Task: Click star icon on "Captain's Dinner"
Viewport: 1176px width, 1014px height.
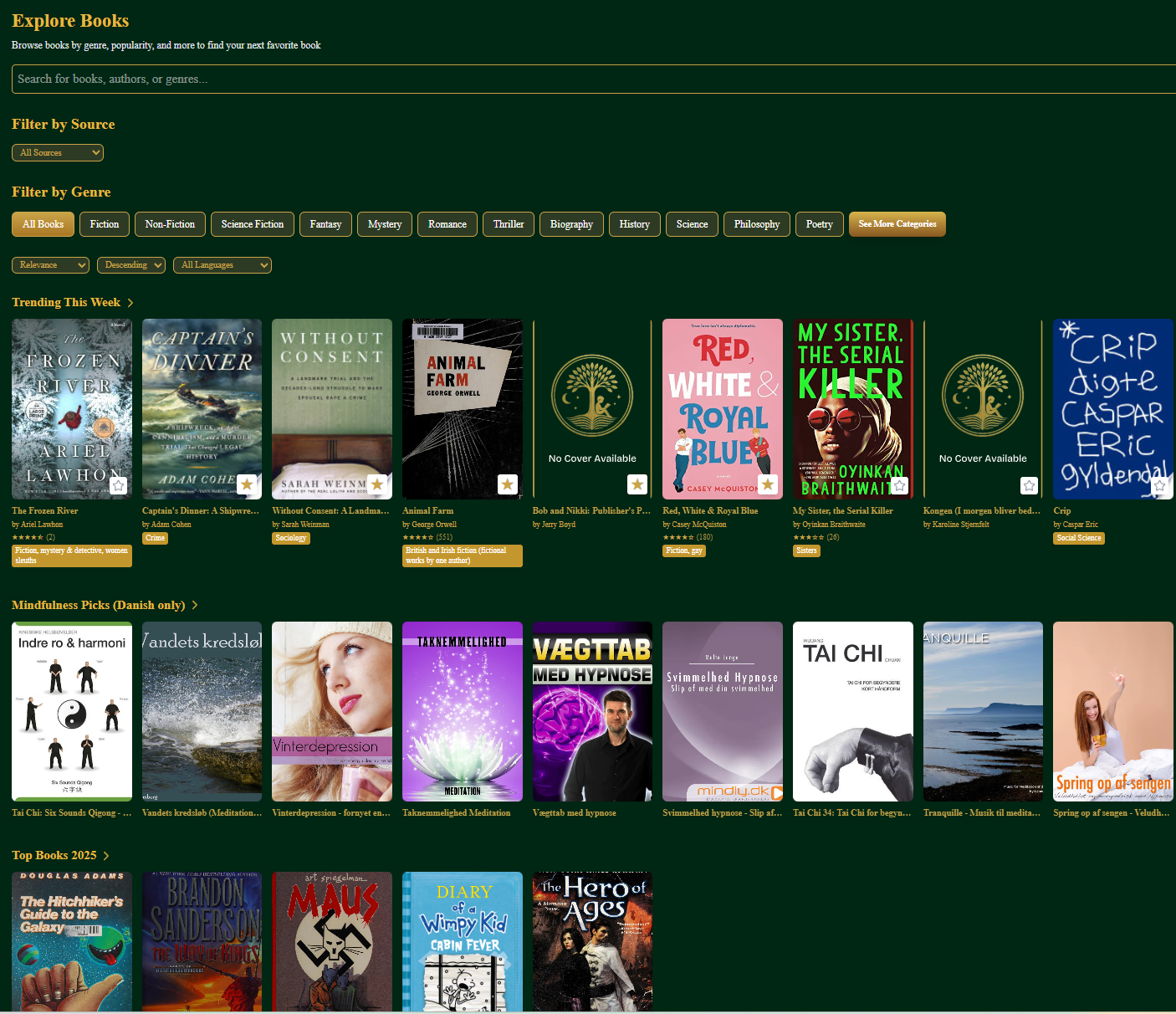Action: pyautogui.click(x=246, y=484)
